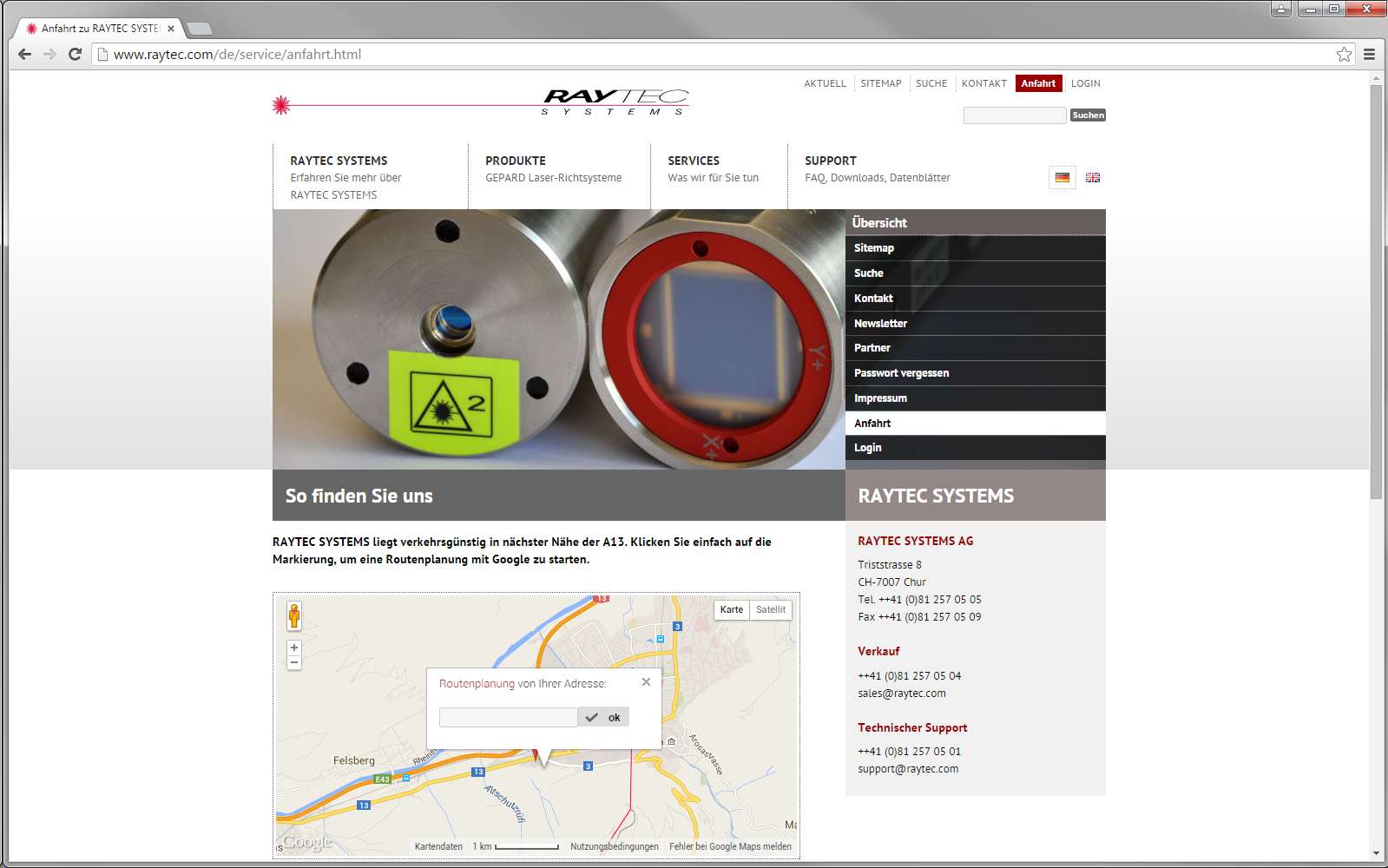The height and width of the screenshot is (868, 1388).
Task: Reload the page with refresh icon
Action: (x=75, y=54)
